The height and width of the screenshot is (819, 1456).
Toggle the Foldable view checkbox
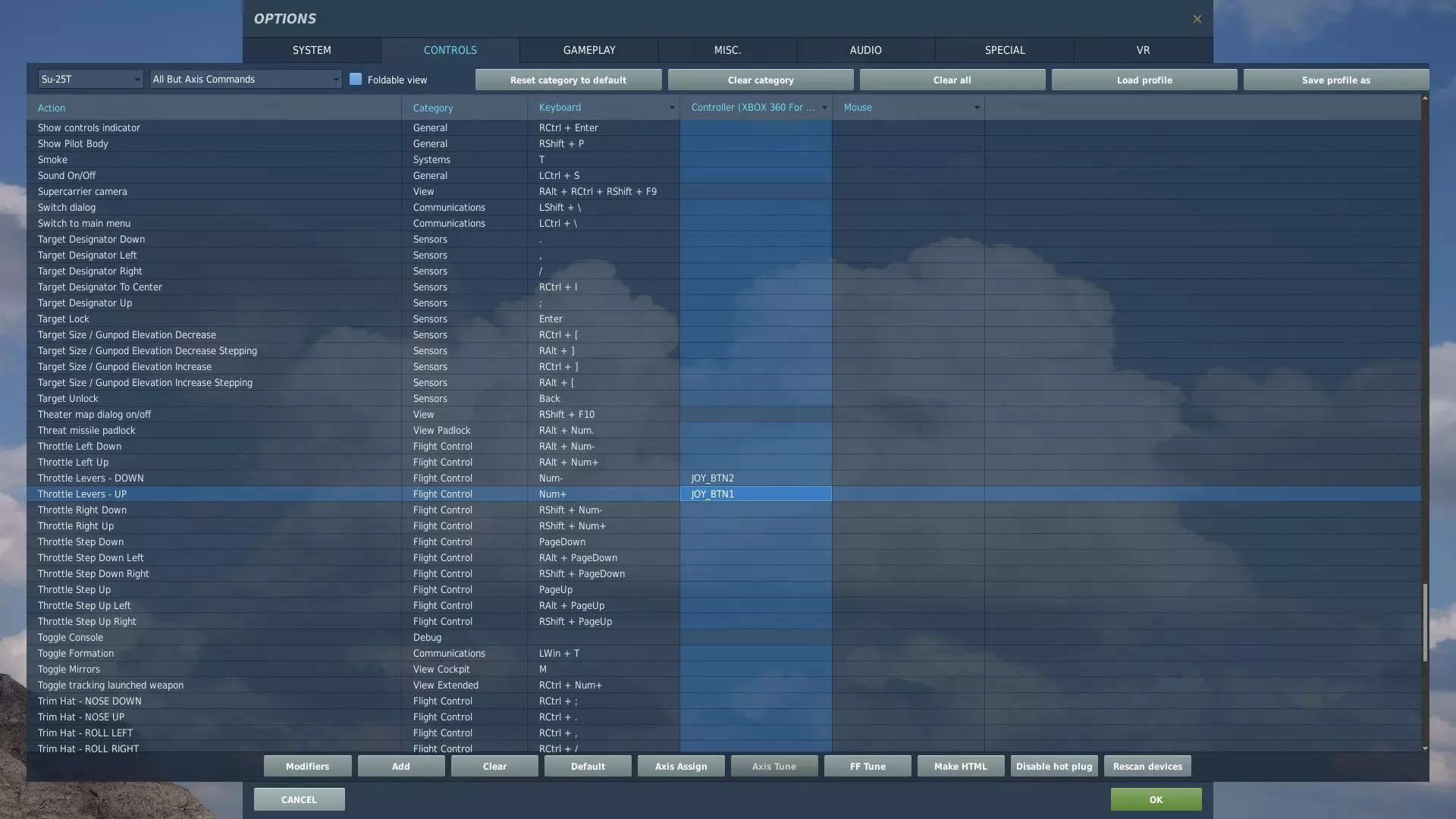point(356,79)
